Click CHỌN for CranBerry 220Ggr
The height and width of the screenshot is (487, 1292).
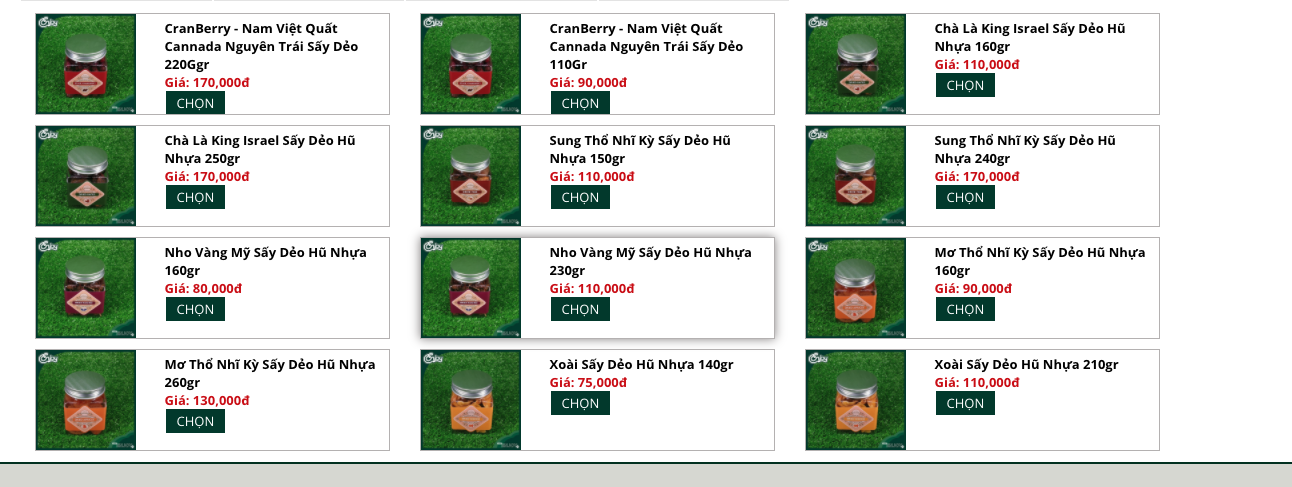(195, 103)
